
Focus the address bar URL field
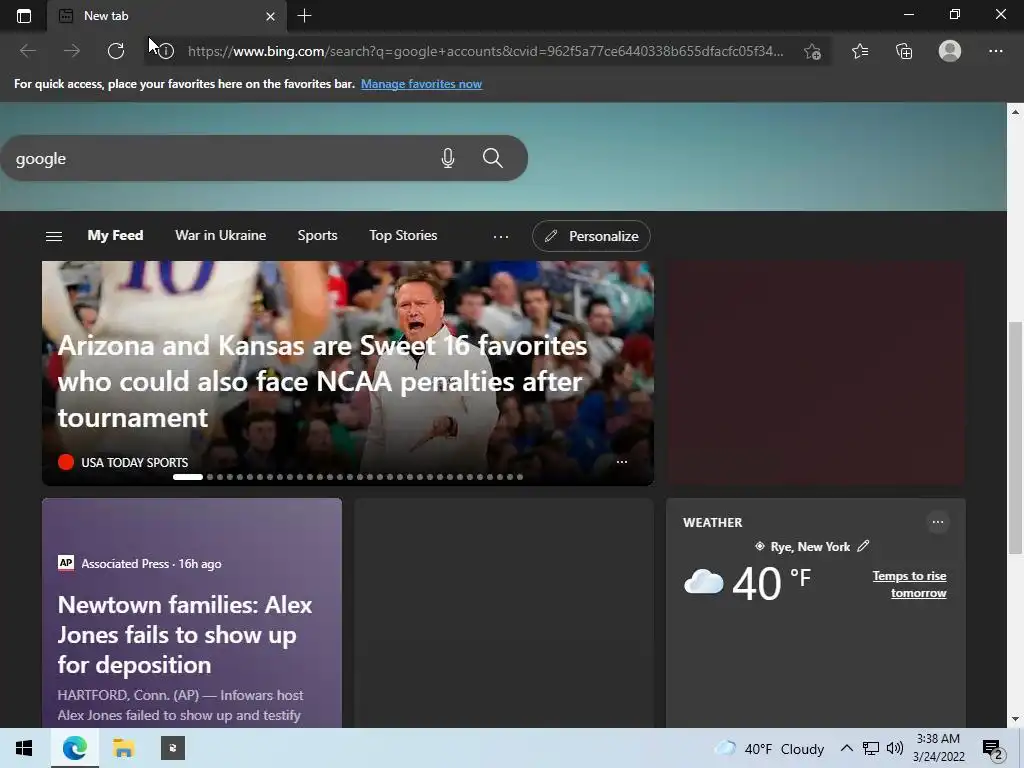pyautogui.click(x=485, y=51)
